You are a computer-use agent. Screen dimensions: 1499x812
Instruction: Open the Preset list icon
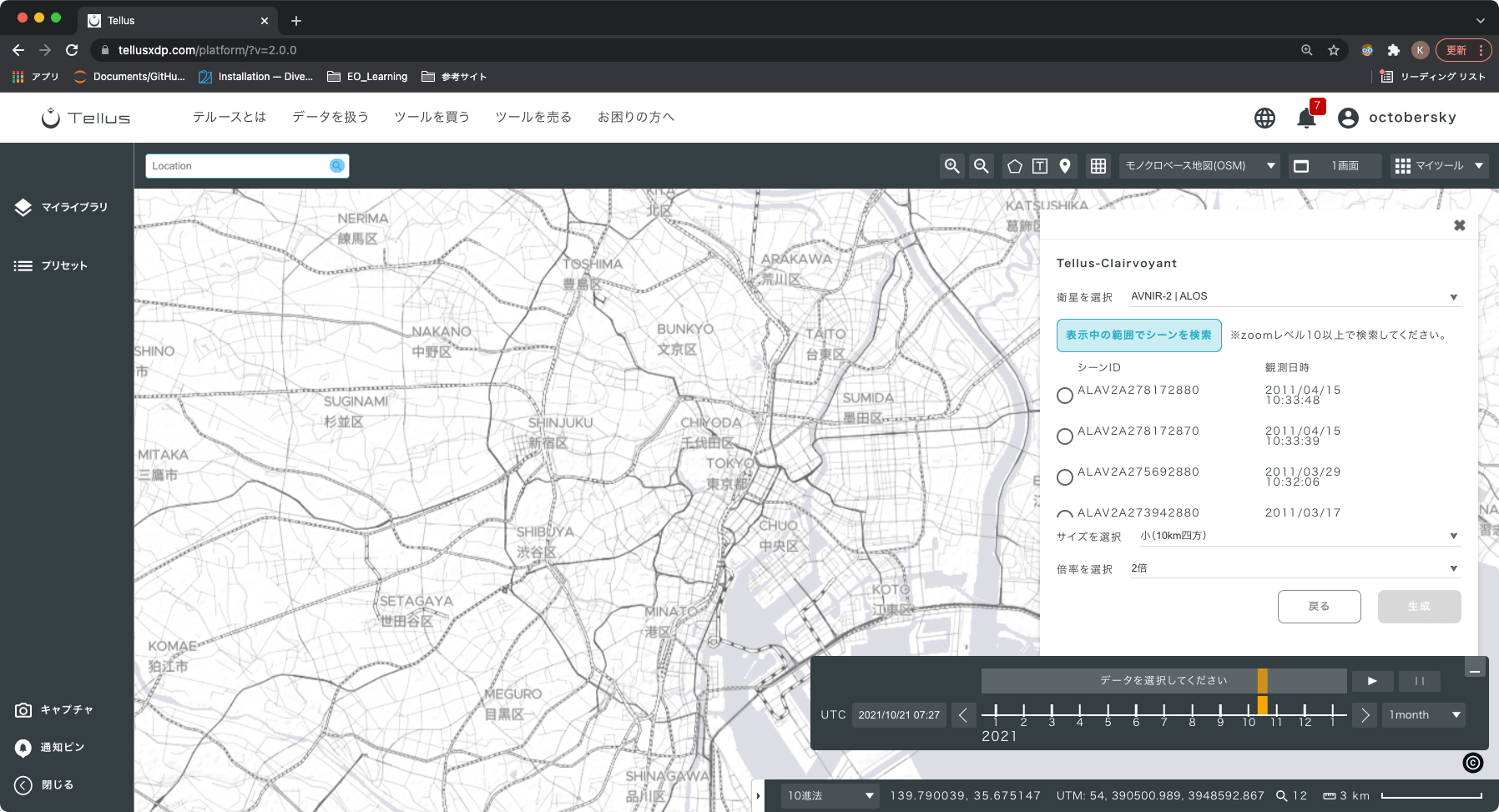[23, 266]
